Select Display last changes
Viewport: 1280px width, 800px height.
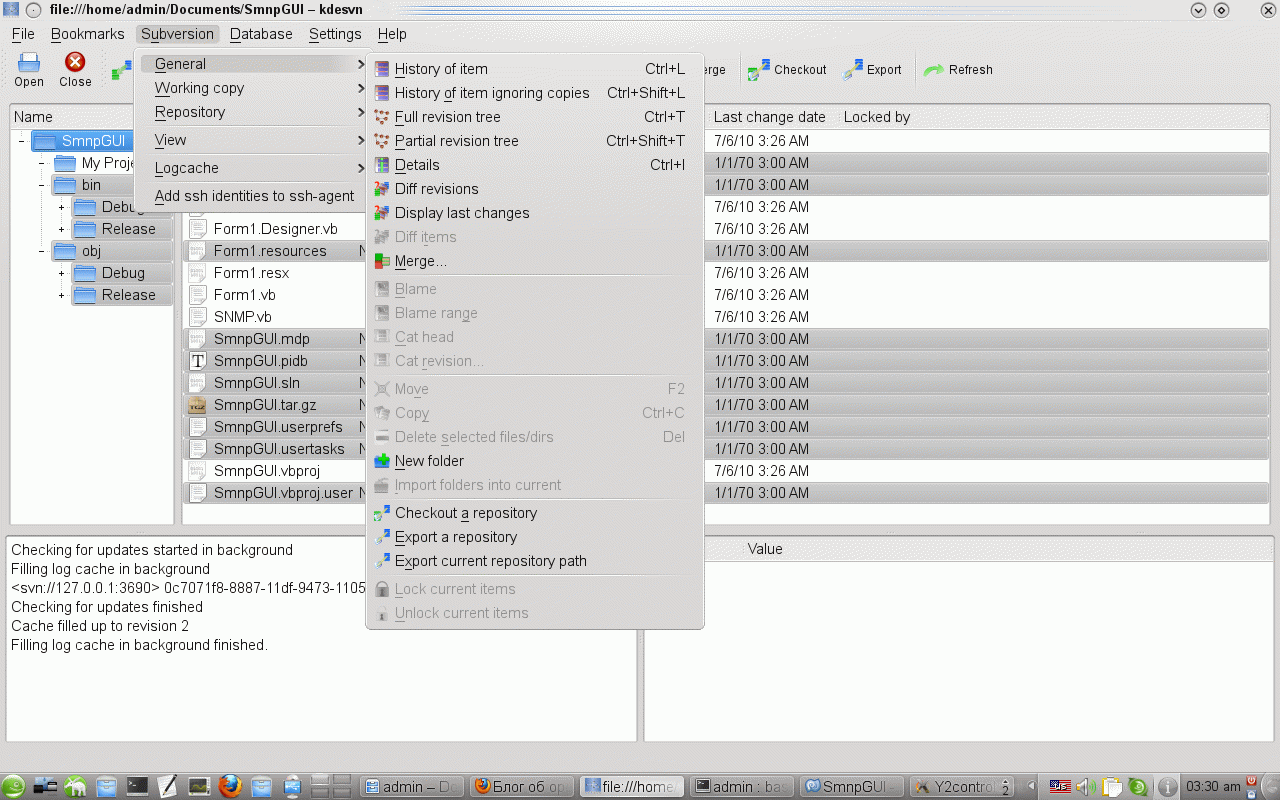click(535, 213)
